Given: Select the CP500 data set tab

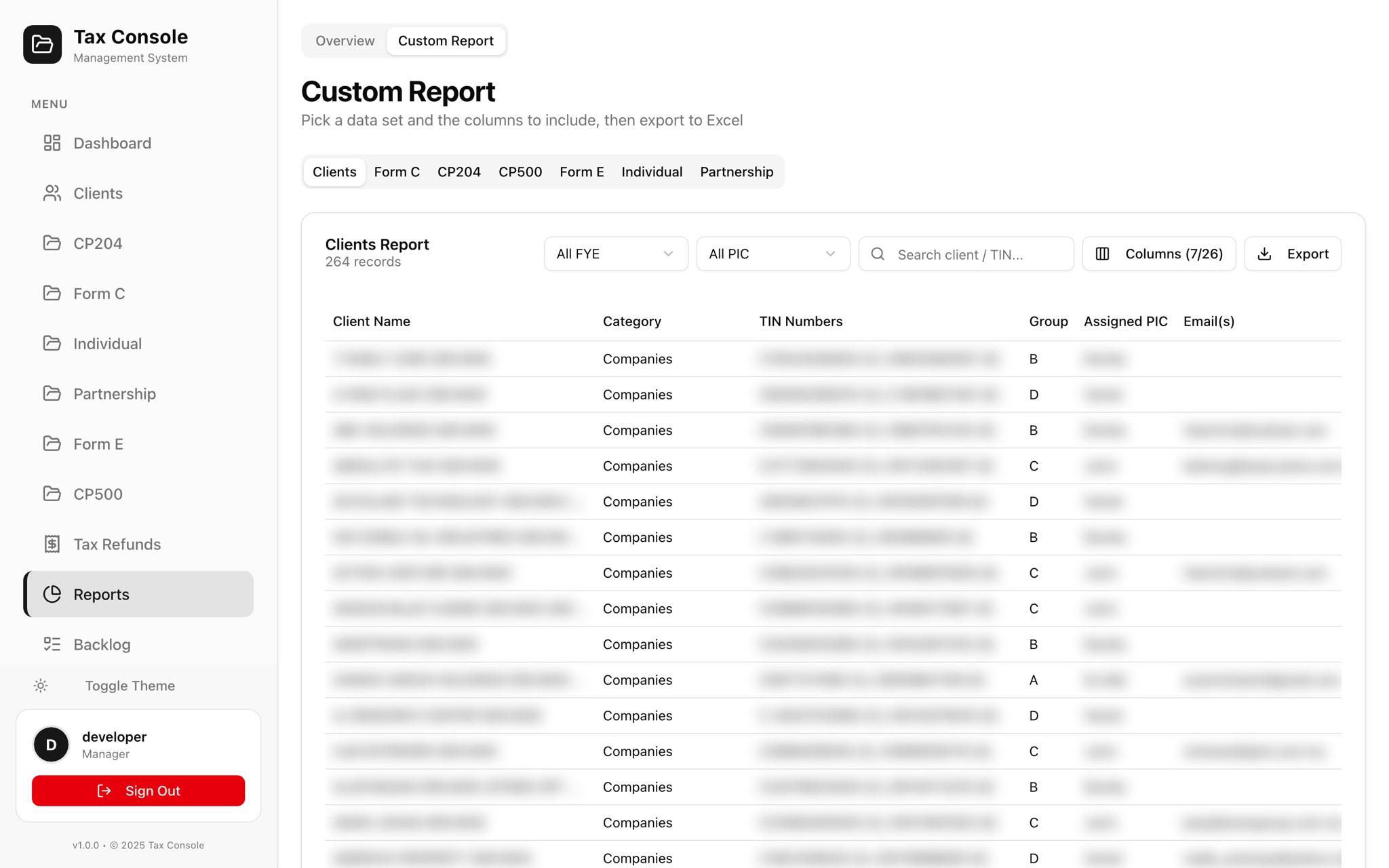Looking at the screenshot, I should pyautogui.click(x=520, y=172).
